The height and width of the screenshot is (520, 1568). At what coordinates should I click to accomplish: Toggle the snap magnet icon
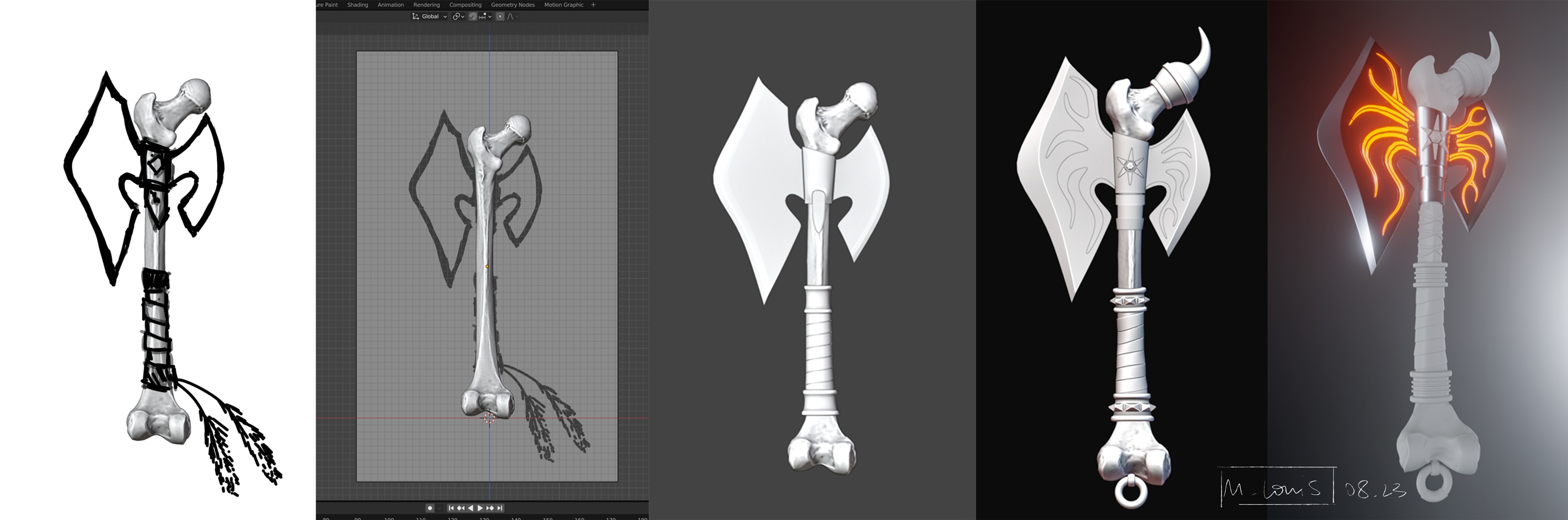(x=473, y=16)
